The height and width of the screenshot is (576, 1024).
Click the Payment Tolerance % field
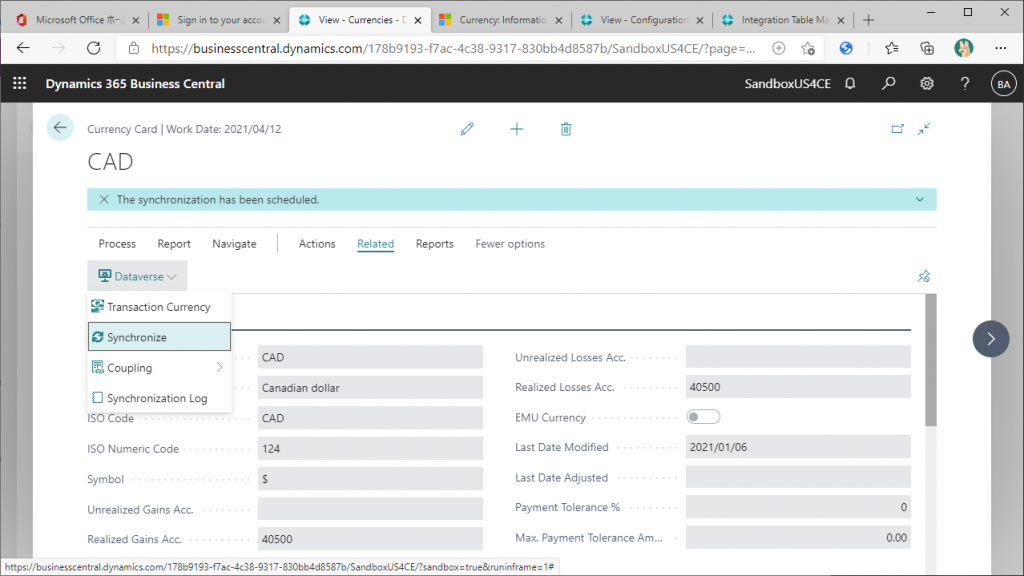pos(798,507)
